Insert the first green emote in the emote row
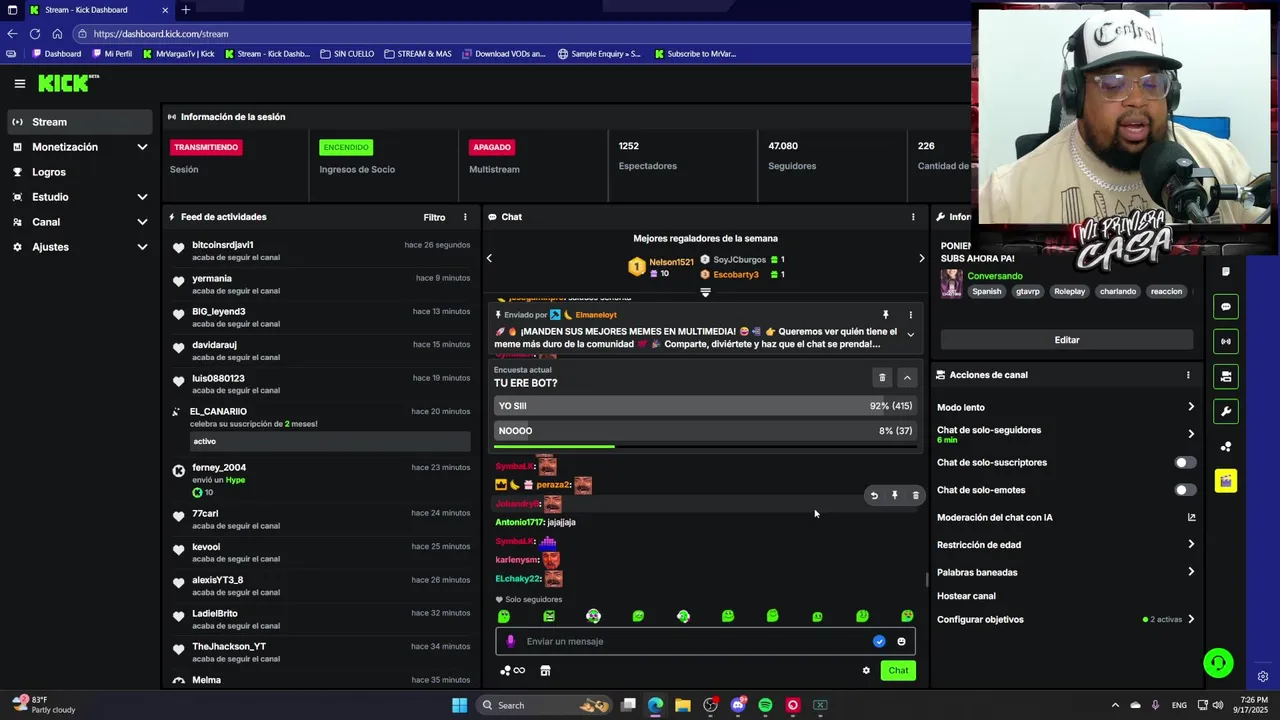 pyautogui.click(x=504, y=617)
